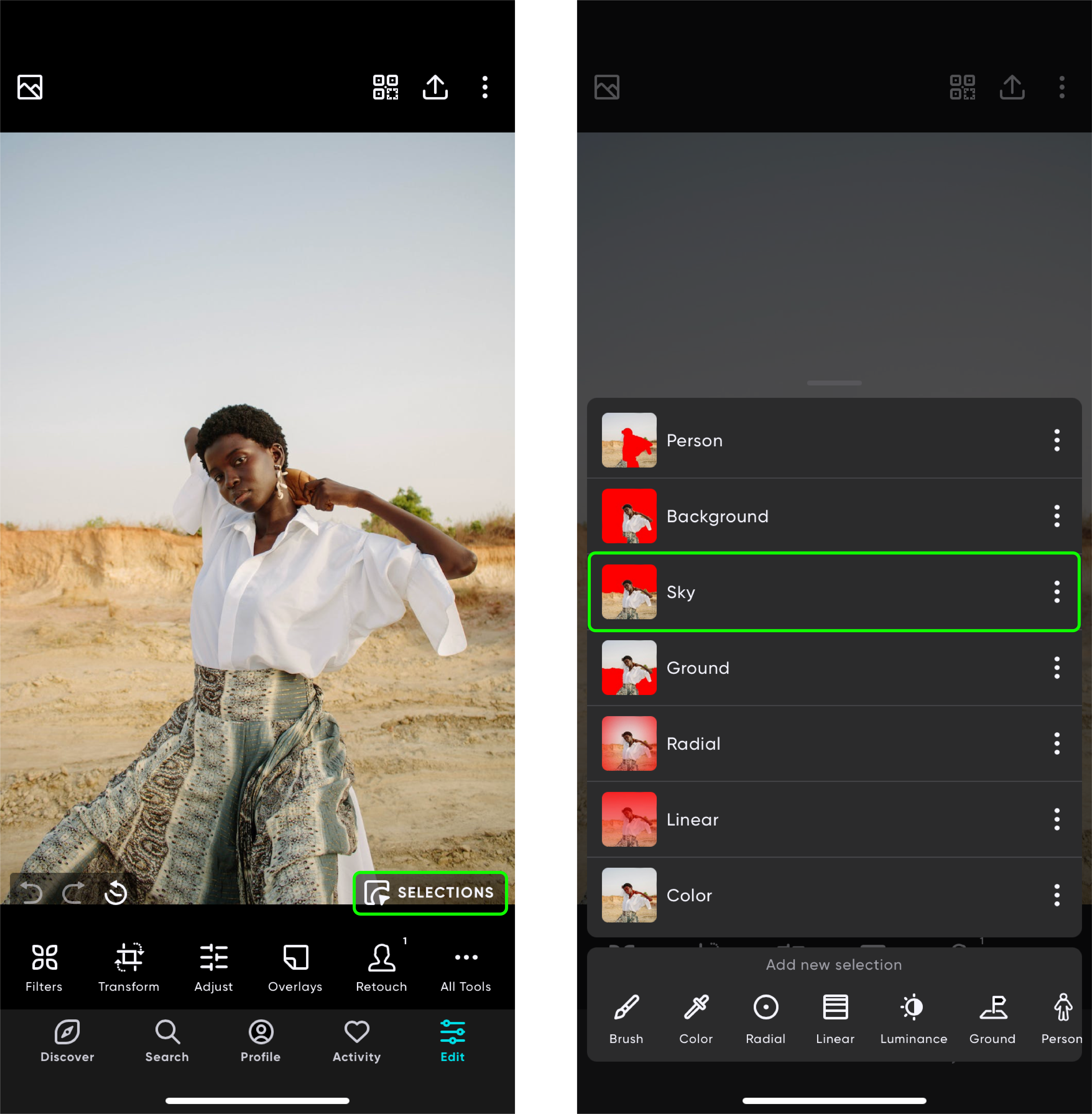Open the SELECTIONS button
1092x1114 pixels.
tap(430, 893)
